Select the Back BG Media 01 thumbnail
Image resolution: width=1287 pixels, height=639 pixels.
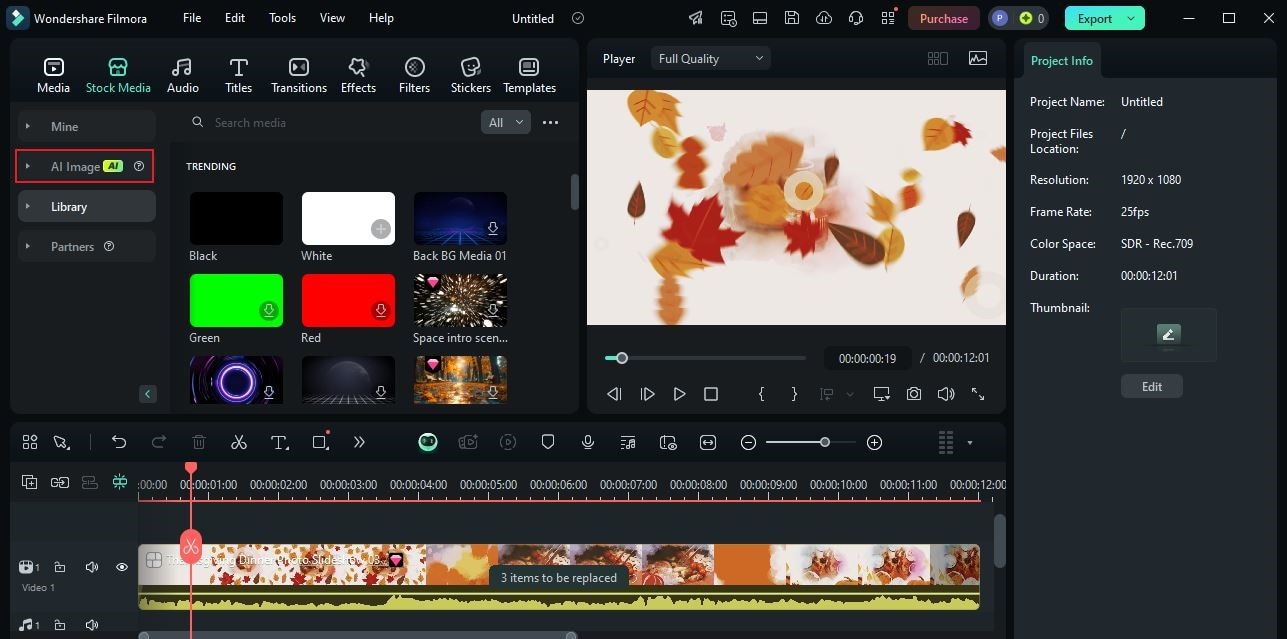460,218
